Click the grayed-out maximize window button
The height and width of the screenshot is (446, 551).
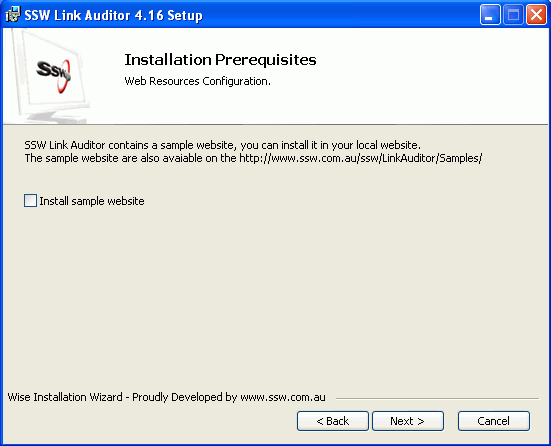(x=513, y=15)
